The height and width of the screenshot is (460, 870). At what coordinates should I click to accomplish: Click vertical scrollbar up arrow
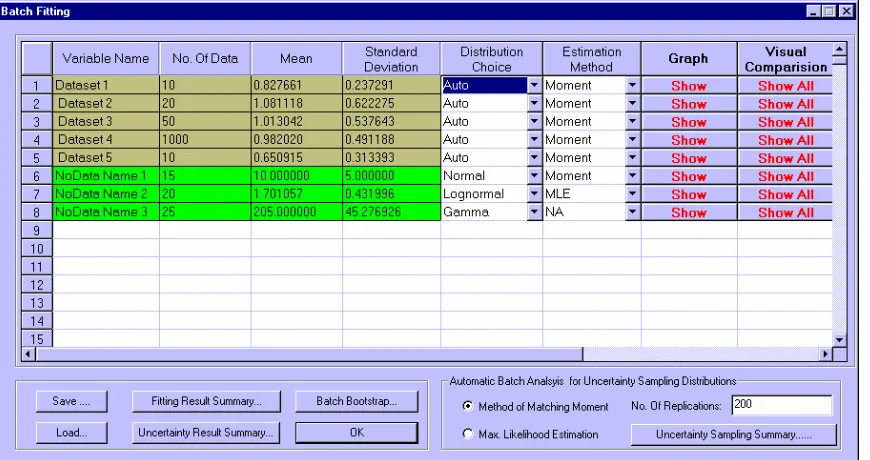[839, 49]
